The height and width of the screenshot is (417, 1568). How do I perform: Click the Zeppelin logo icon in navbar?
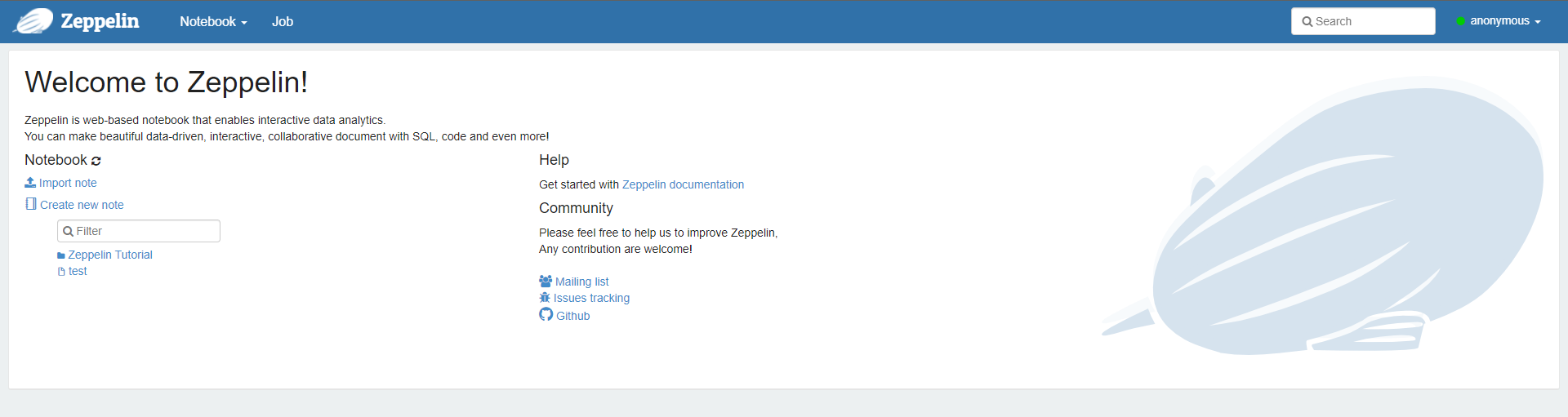(x=33, y=21)
